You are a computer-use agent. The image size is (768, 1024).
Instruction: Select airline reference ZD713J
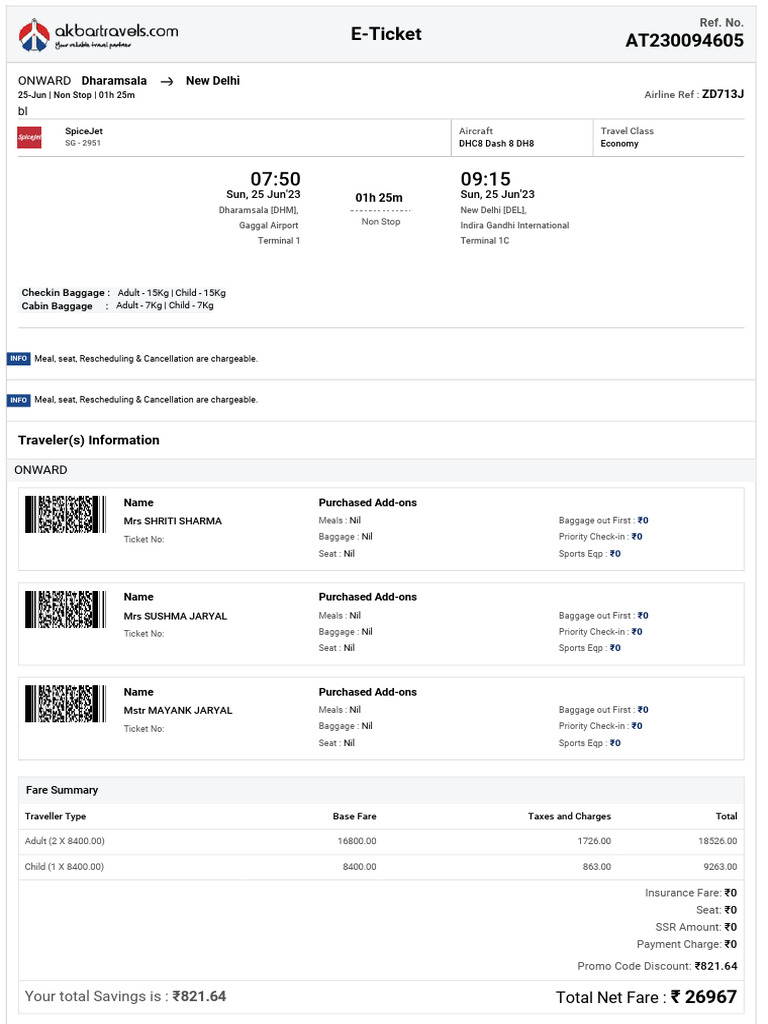click(723, 94)
